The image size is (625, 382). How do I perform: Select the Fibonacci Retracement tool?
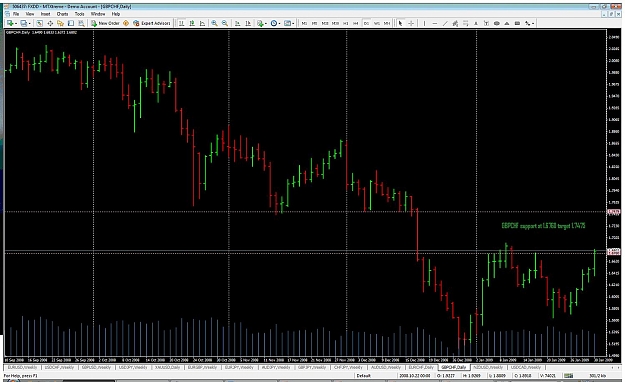pyautogui.click(x=465, y=23)
